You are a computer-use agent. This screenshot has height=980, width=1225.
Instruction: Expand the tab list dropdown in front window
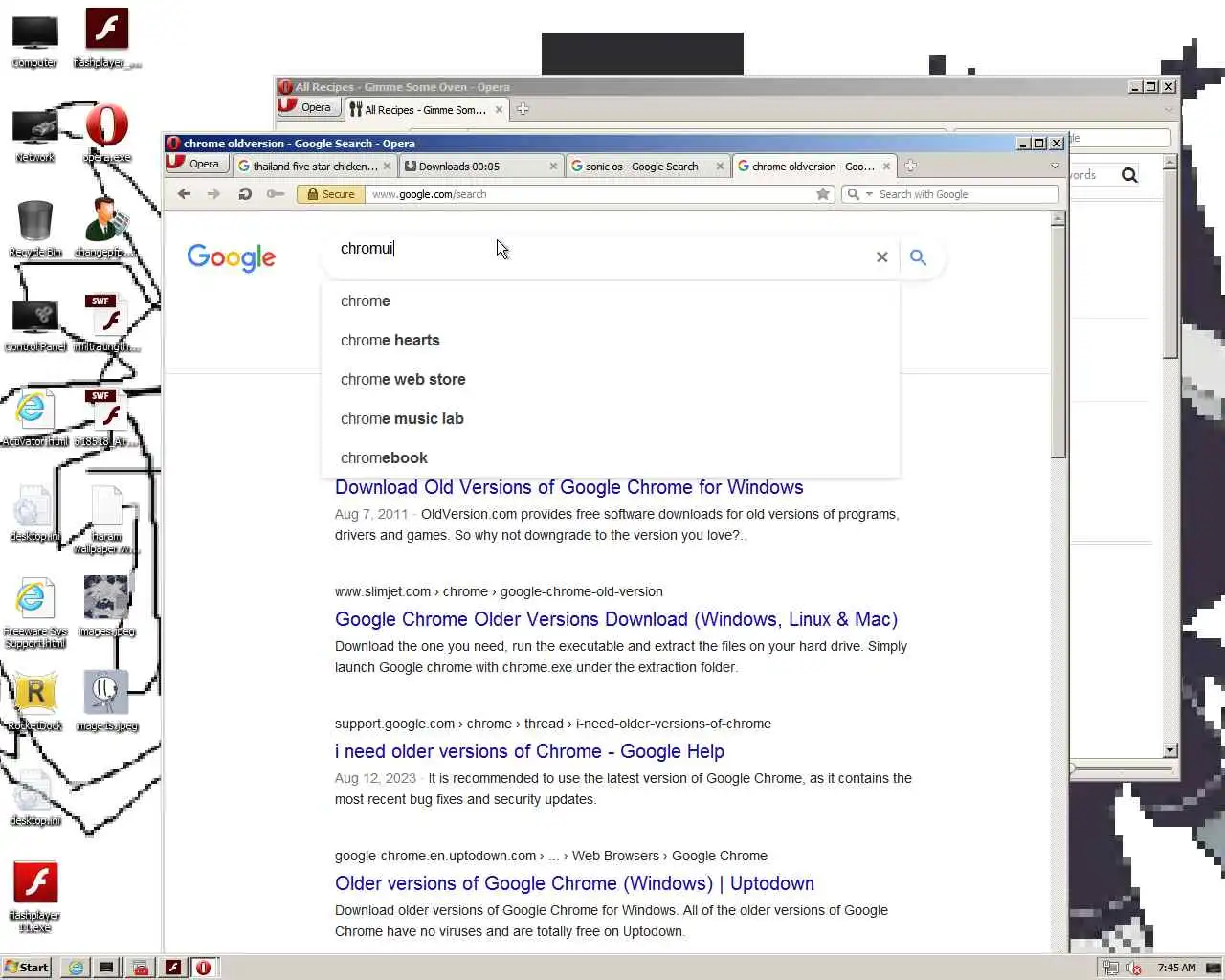pyautogui.click(x=1055, y=166)
